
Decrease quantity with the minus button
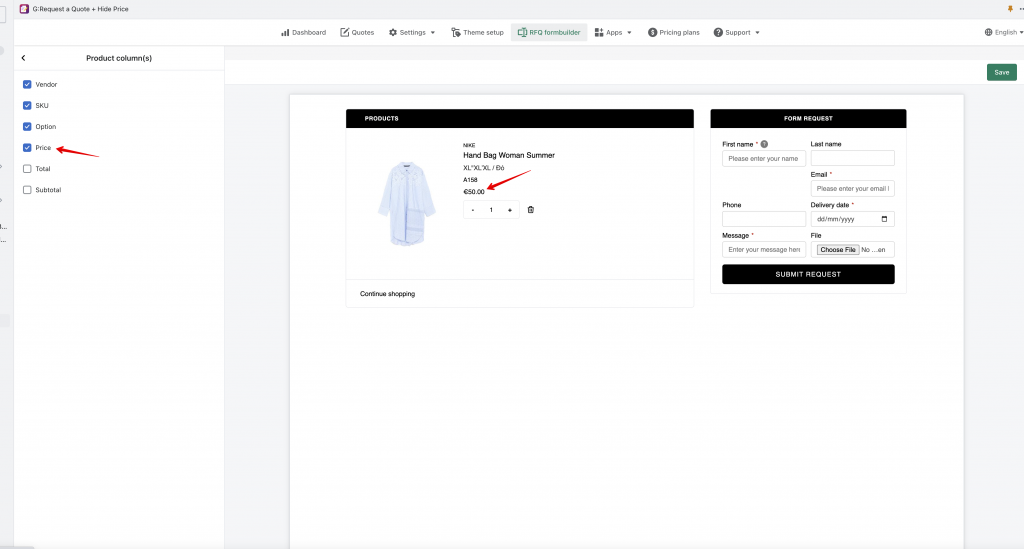473,210
